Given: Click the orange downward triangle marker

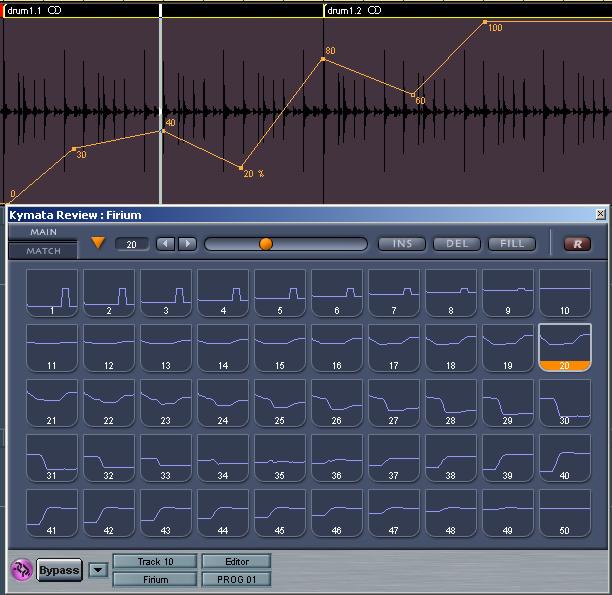Looking at the screenshot, I should pos(98,243).
